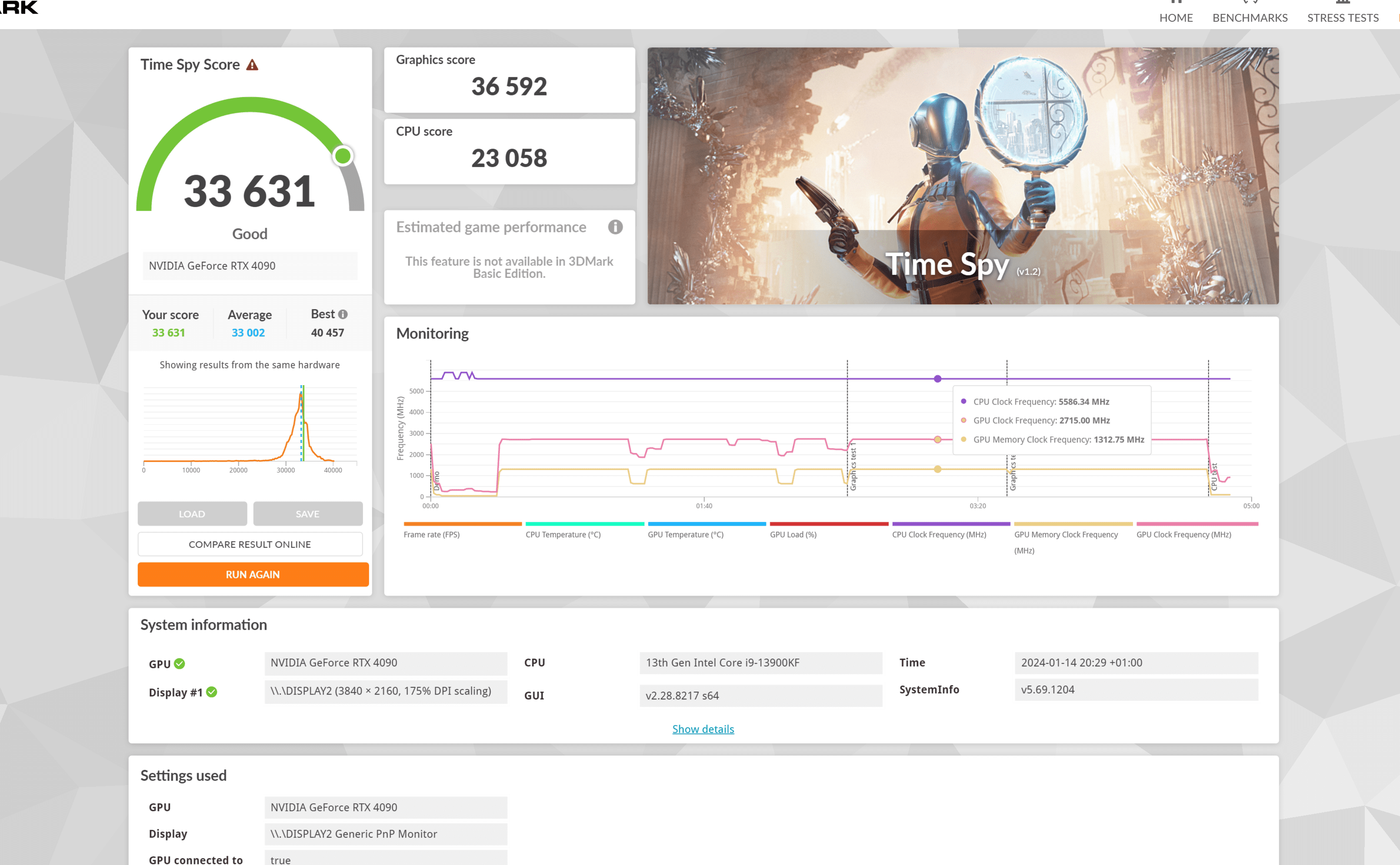Click the purple CPU clock data point on chart
Viewport: 1400px width, 865px height.
937,379
